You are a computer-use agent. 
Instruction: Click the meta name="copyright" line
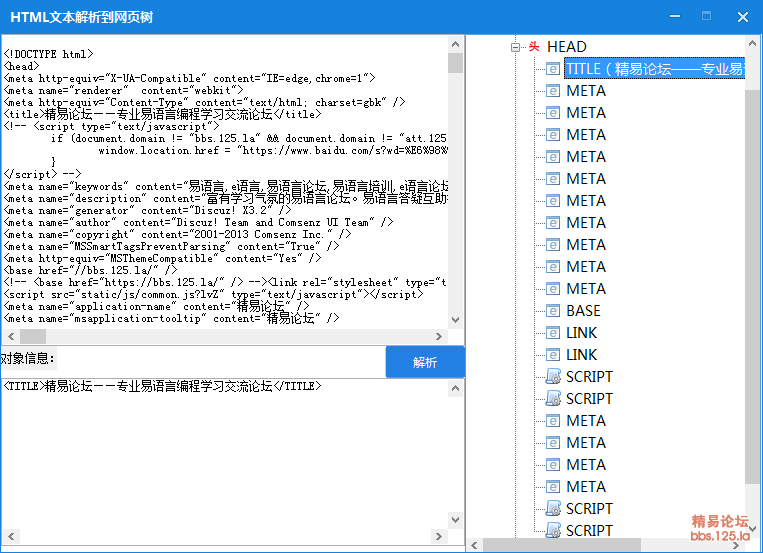pyautogui.click(x=177, y=234)
